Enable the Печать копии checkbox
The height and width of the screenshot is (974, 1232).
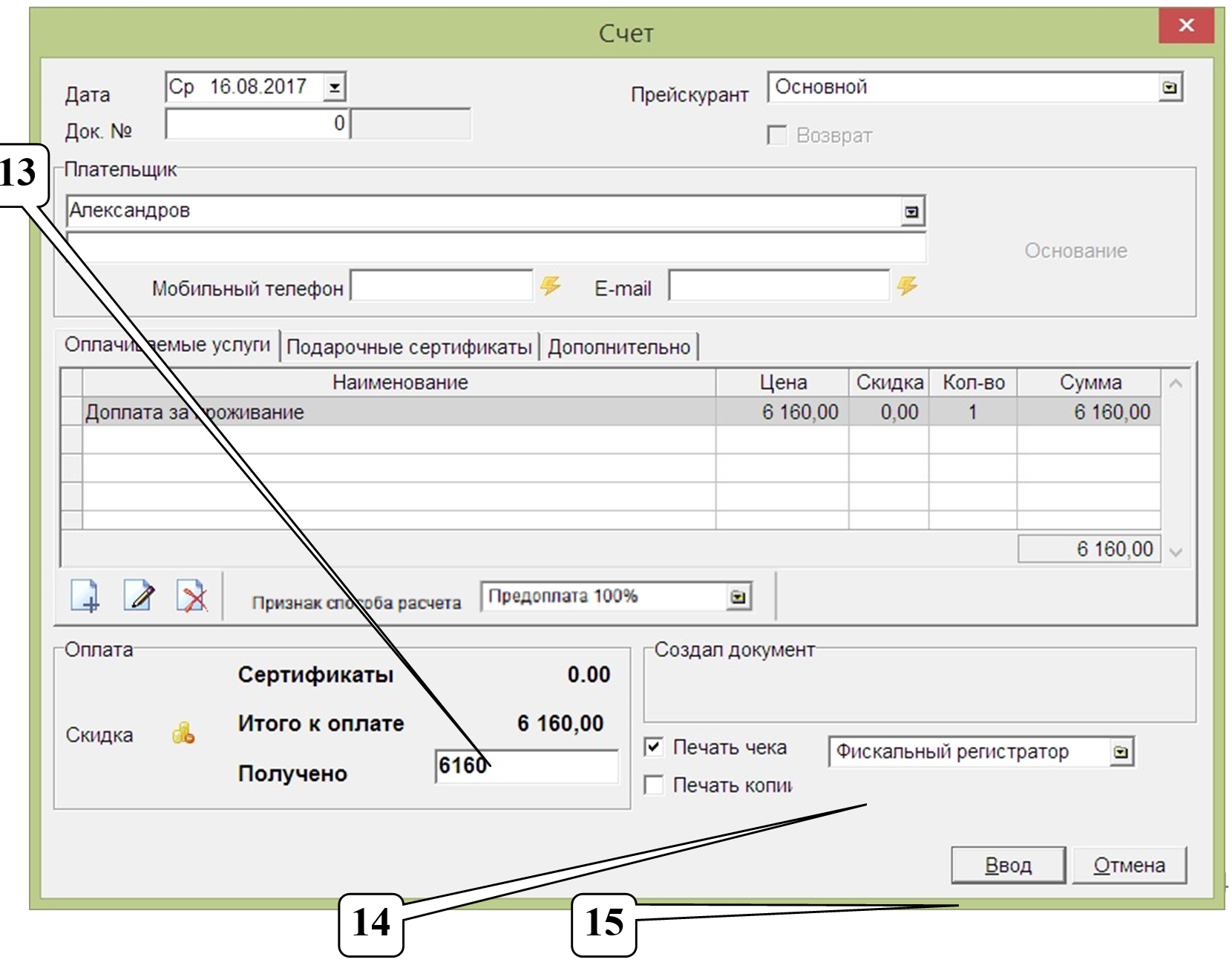[x=654, y=785]
